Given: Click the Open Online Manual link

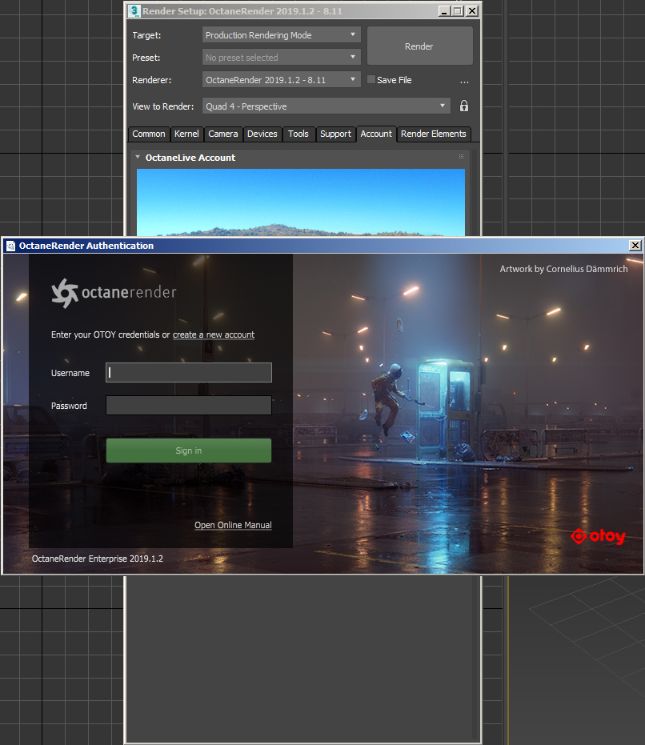Looking at the screenshot, I should point(232,525).
